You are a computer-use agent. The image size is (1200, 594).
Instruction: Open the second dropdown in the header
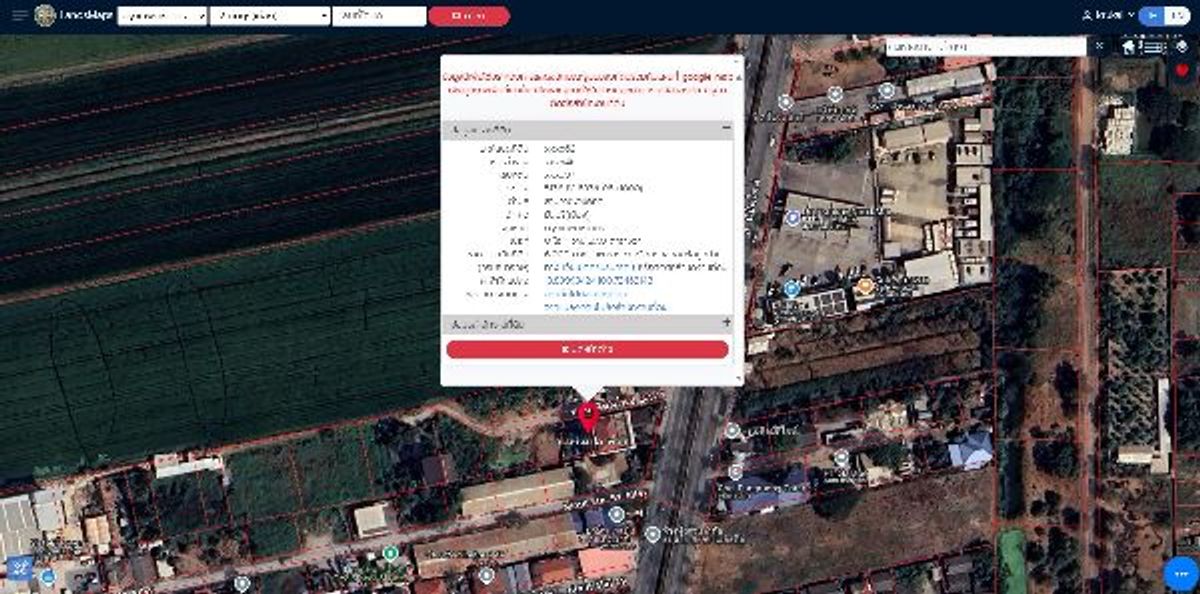270,16
